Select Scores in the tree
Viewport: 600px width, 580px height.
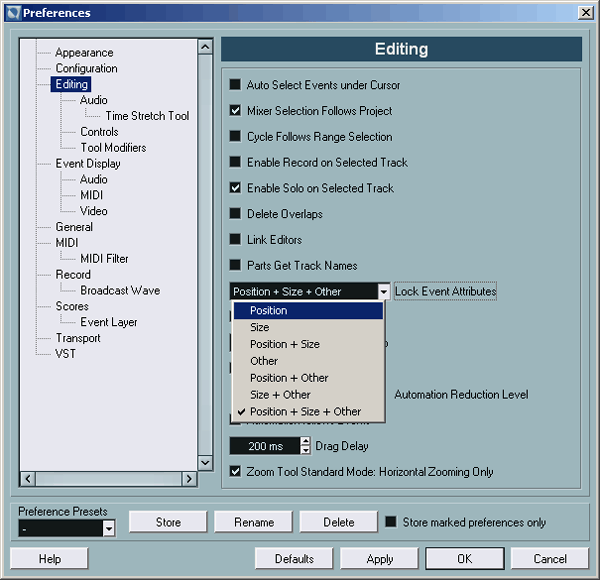coord(72,306)
